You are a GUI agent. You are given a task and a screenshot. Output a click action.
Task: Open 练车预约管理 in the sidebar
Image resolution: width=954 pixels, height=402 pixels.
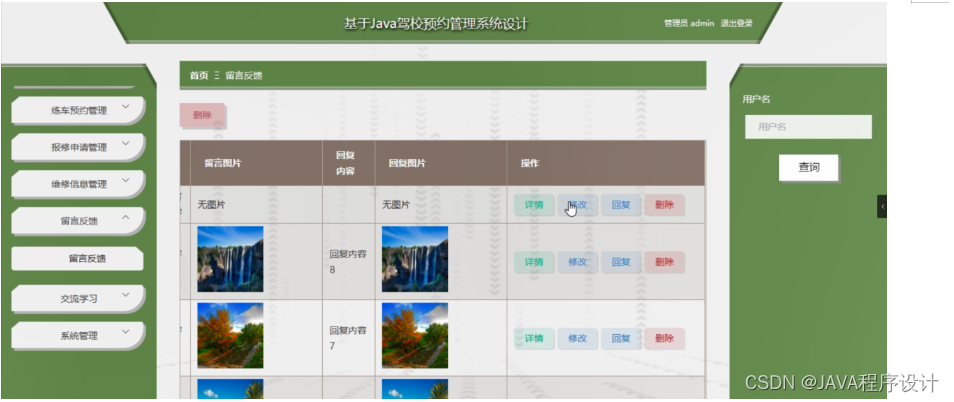[x=78, y=111]
